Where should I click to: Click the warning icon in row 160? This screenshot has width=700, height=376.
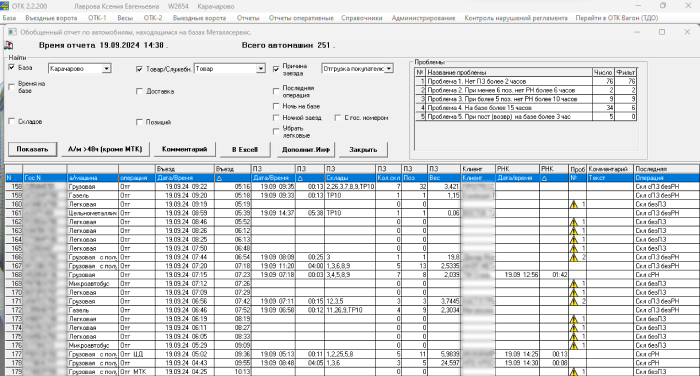pyautogui.click(x=574, y=204)
